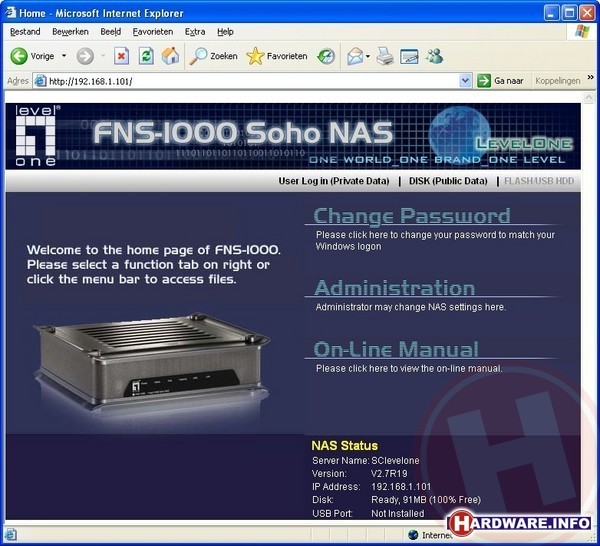Click the level one logo in banner
The image size is (600, 546).
36,136
